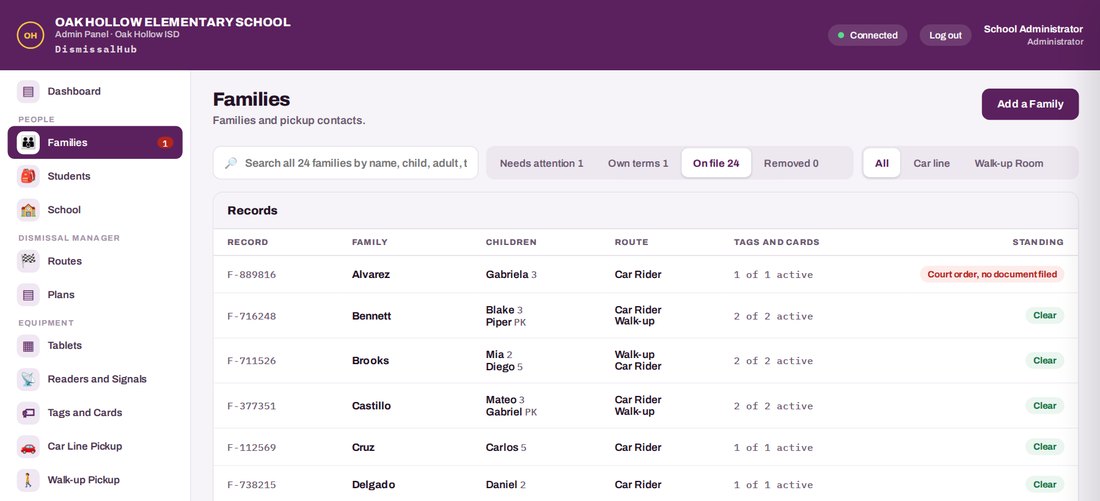1100x501 pixels.
Task: Open the Brooks family record
Action: click(645, 361)
